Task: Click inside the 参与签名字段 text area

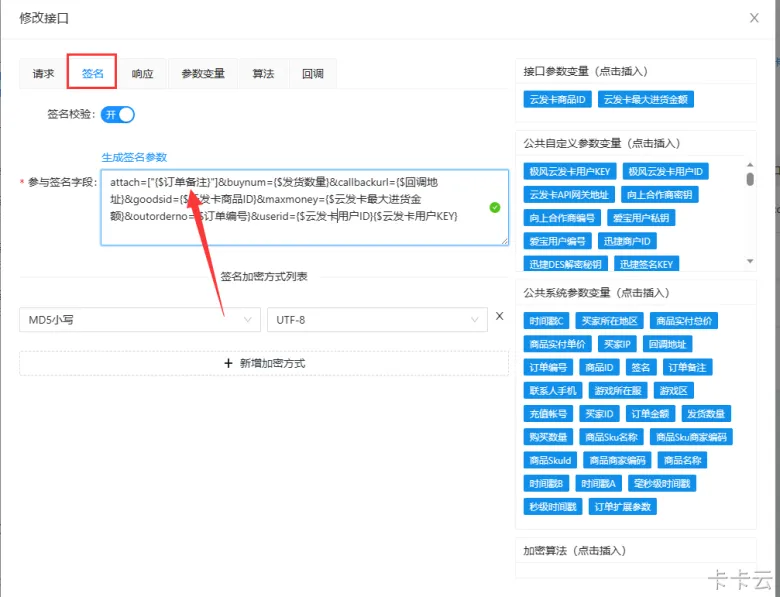Action: point(304,207)
